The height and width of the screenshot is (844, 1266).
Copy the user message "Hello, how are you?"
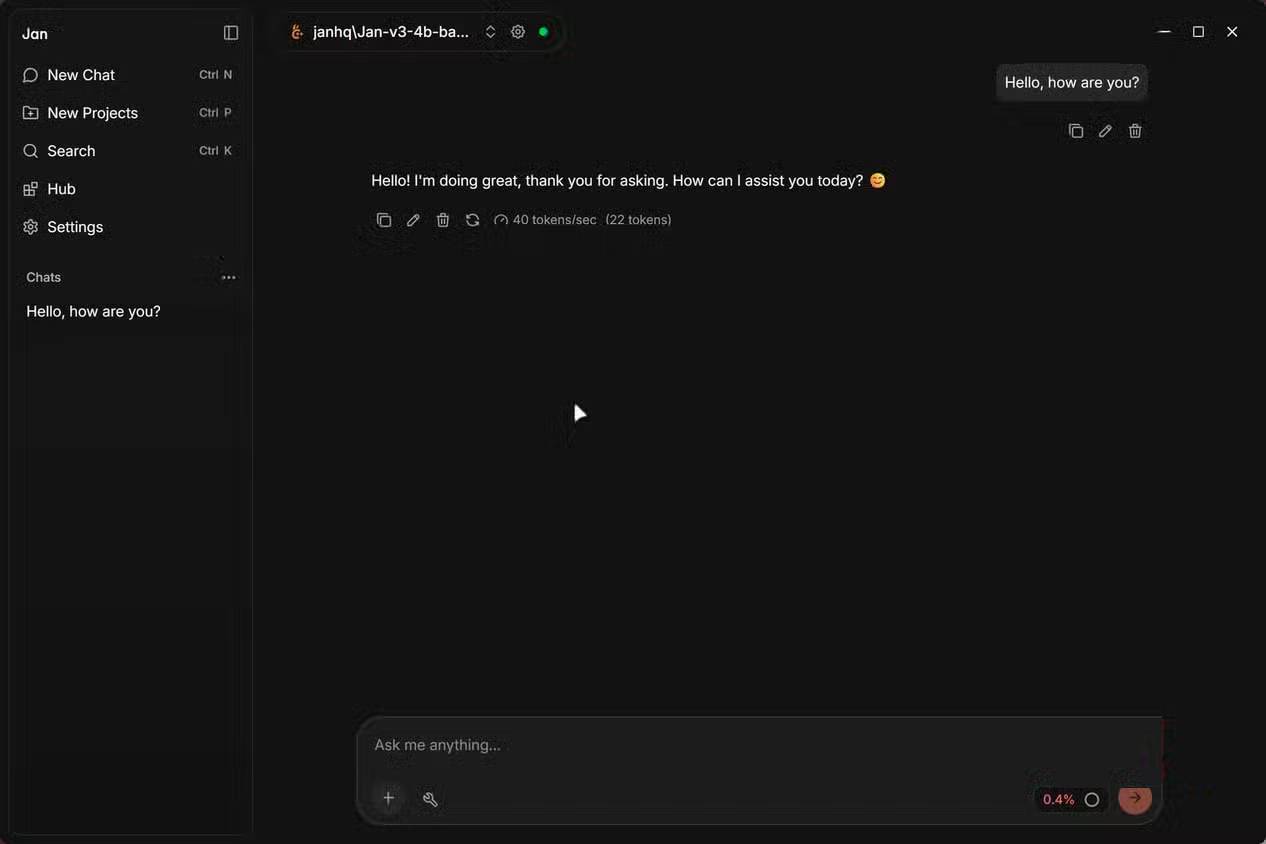1076,131
